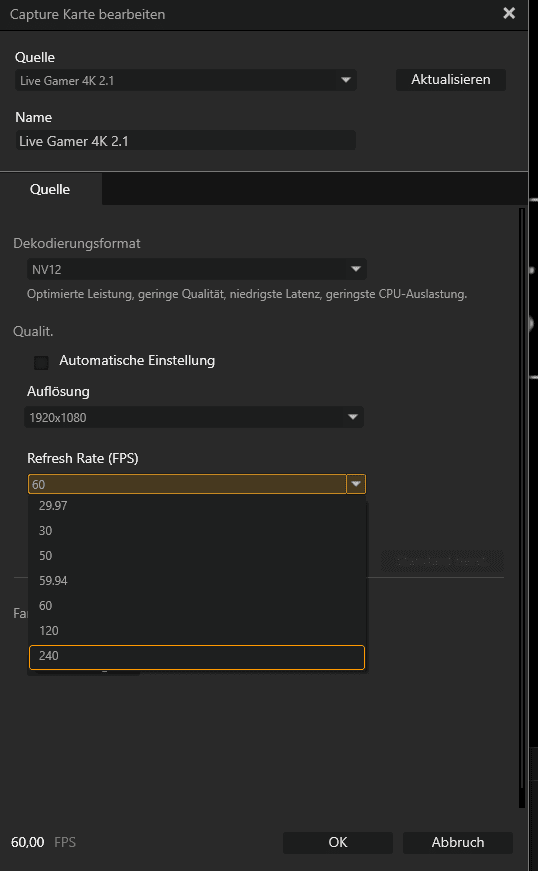Collapse the Refresh Rate dropdown arrow

[356, 484]
